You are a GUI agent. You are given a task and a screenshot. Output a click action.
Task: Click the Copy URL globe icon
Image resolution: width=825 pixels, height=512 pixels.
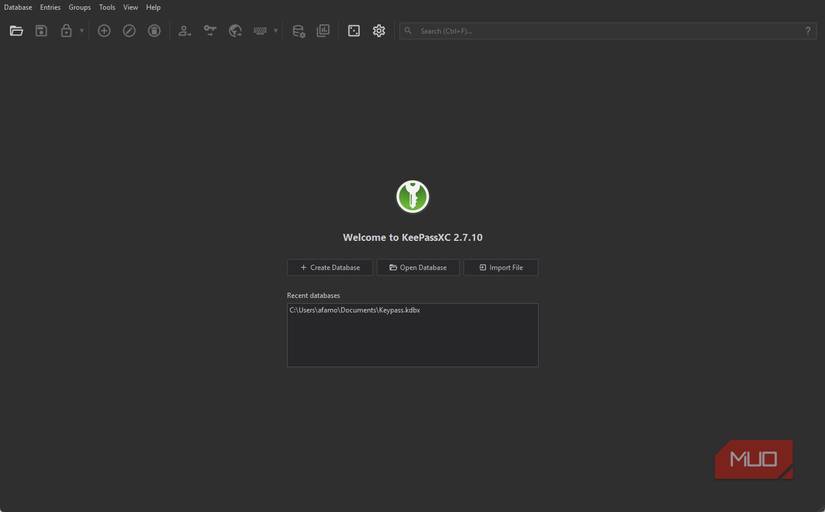pyautogui.click(x=235, y=31)
